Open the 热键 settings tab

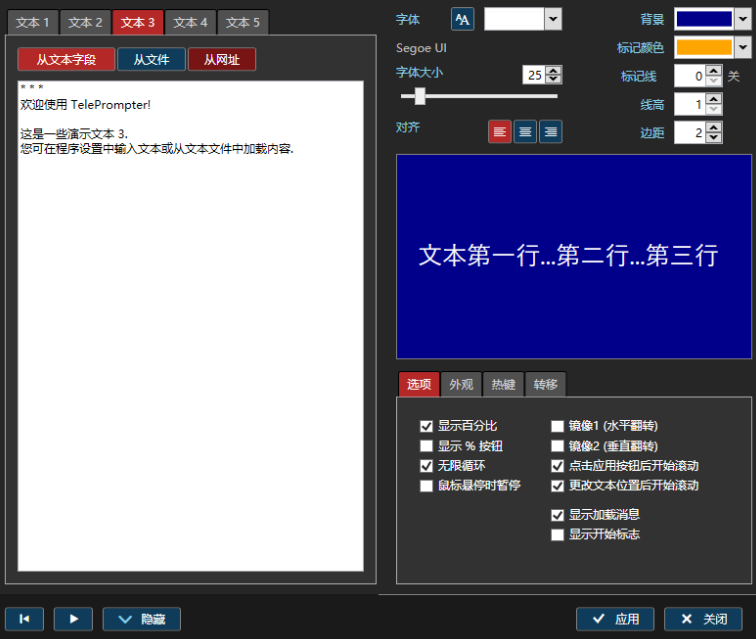click(x=503, y=384)
